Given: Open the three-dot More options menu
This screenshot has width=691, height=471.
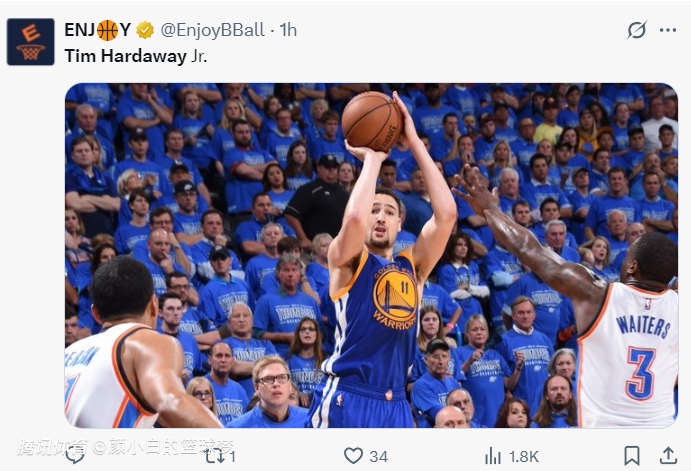Looking at the screenshot, I should [x=667, y=30].
